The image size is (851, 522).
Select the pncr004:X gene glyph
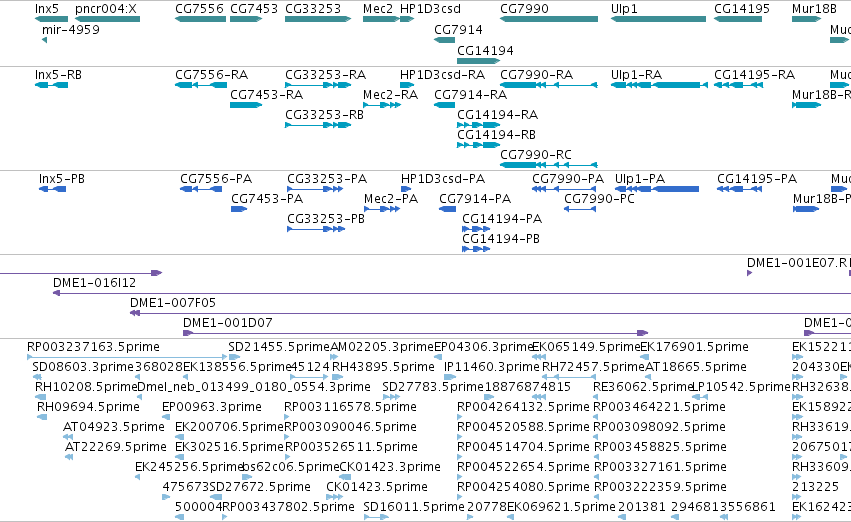click(107, 19)
